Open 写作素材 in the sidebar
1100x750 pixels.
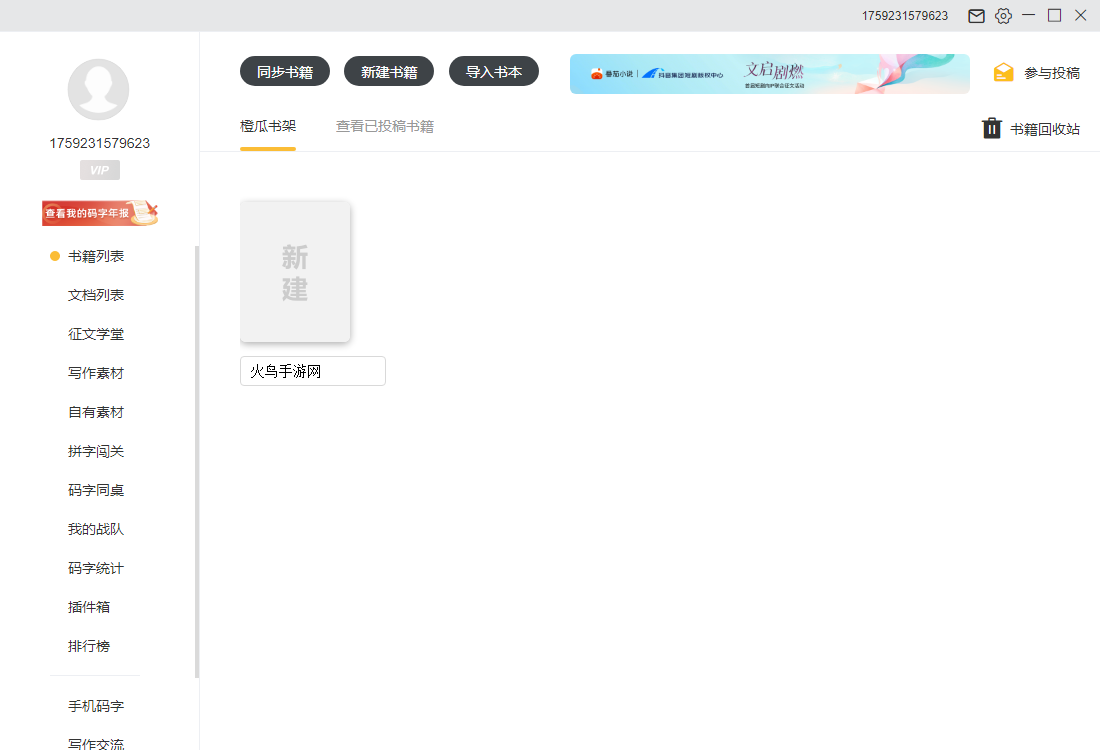coord(96,373)
